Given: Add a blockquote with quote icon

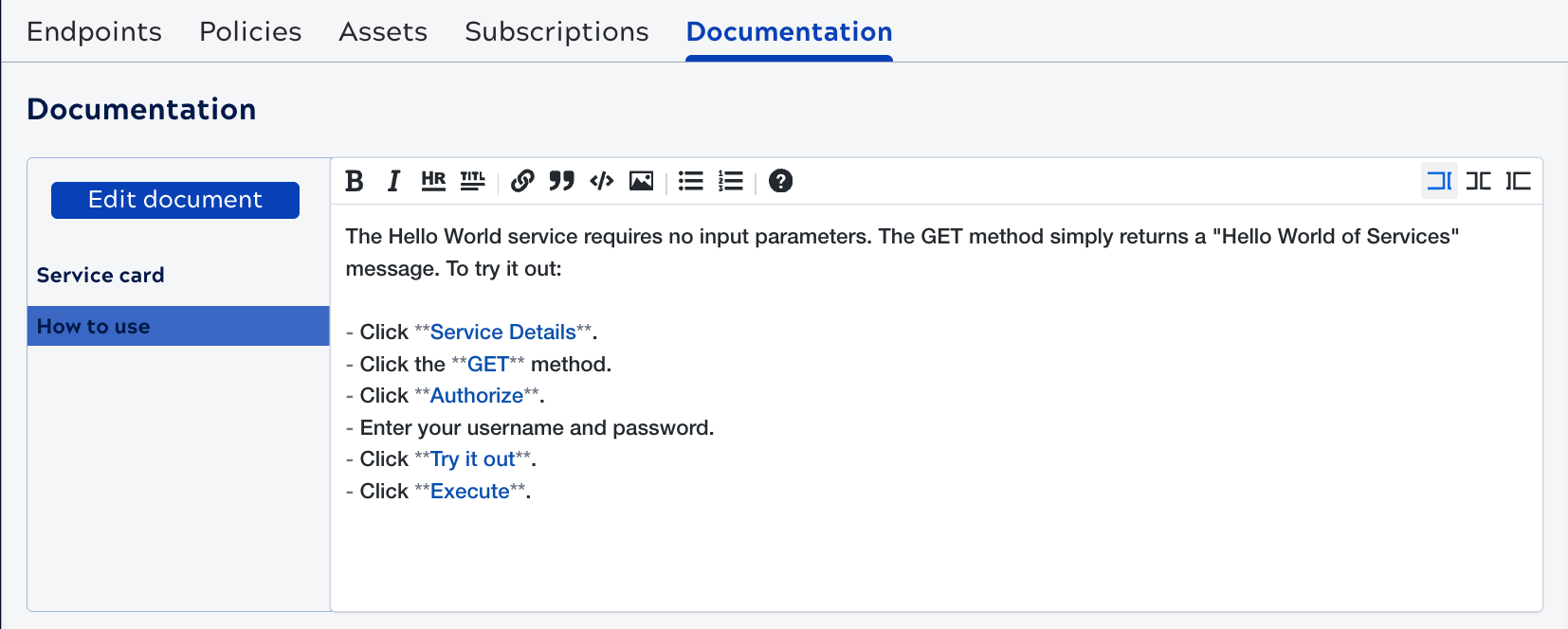Looking at the screenshot, I should pyautogui.click(x=561, y=181).
